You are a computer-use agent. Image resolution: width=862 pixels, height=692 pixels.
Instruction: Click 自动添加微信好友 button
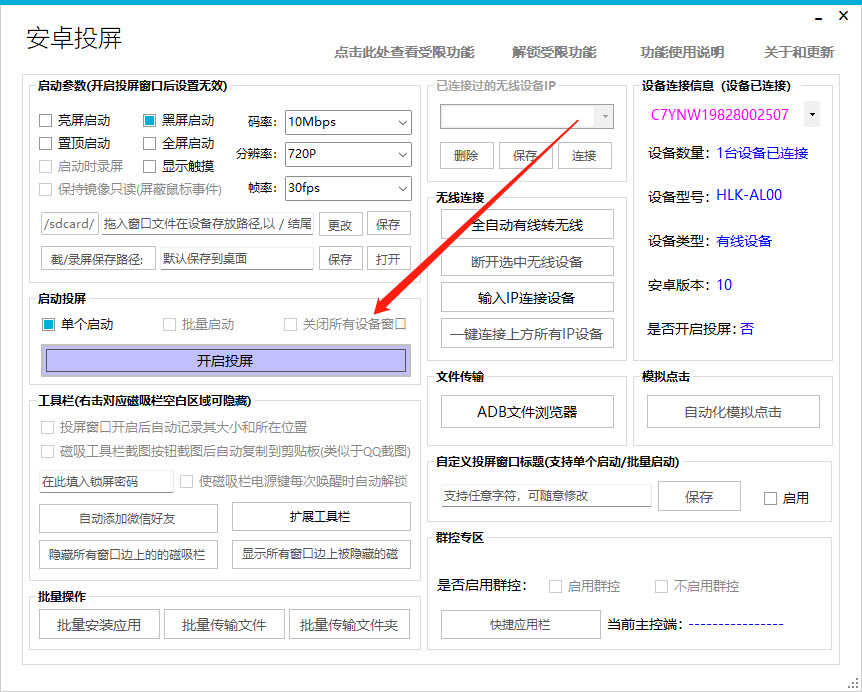pos(128,518)
